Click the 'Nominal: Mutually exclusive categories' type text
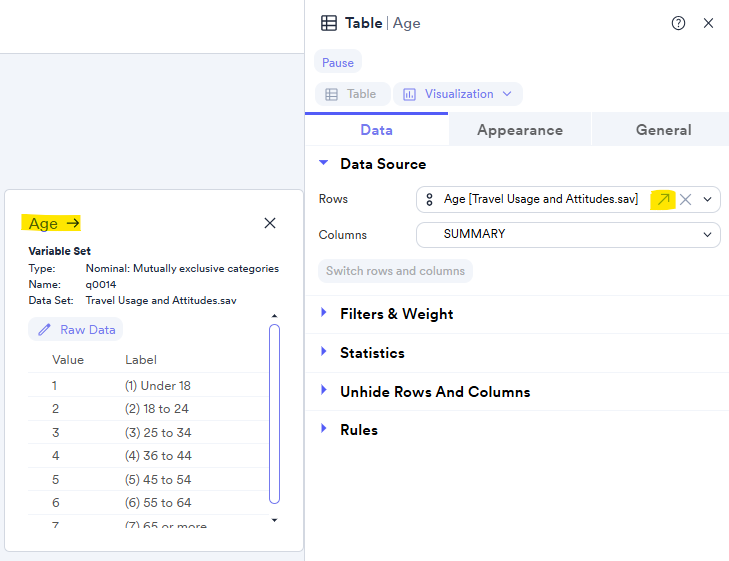Image resolution: width=729 pixels, height=561 pixels. 182,269
